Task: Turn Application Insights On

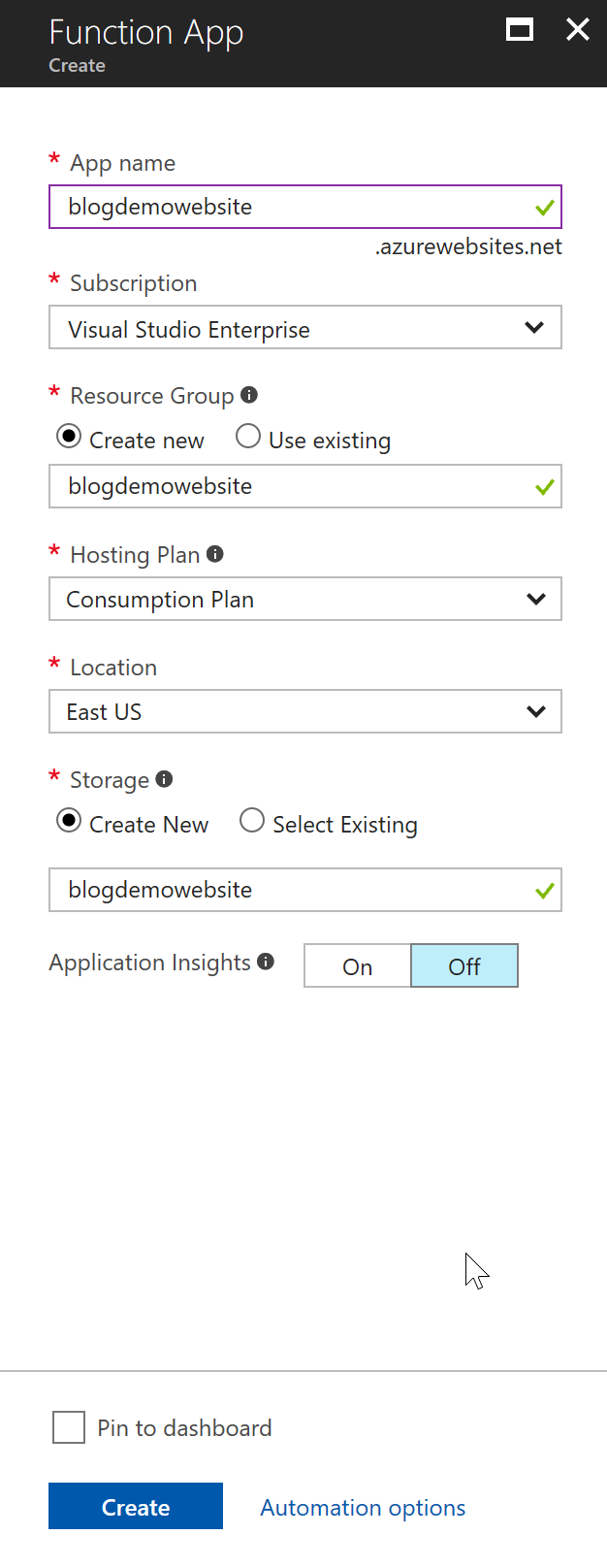Action: click(358, 966)
